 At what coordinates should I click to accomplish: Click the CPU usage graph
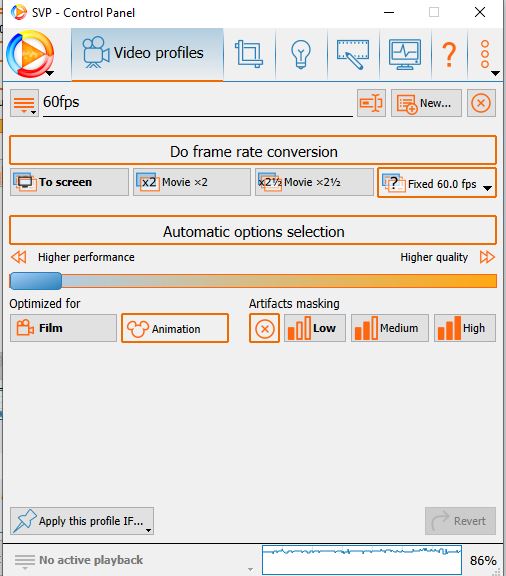[362, 560]
